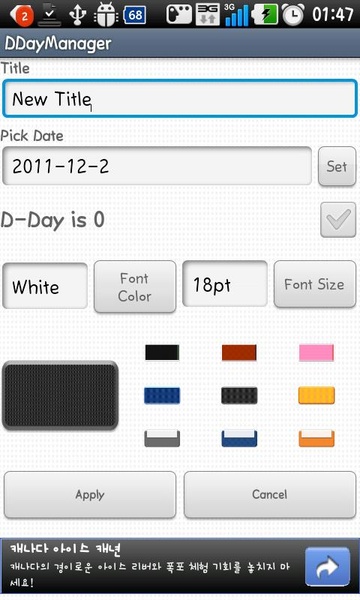Screen dimensions: 360x600
Task: Select the yellow lego-style background swatch
Action: pyautogui.click(x=316, y=396)
